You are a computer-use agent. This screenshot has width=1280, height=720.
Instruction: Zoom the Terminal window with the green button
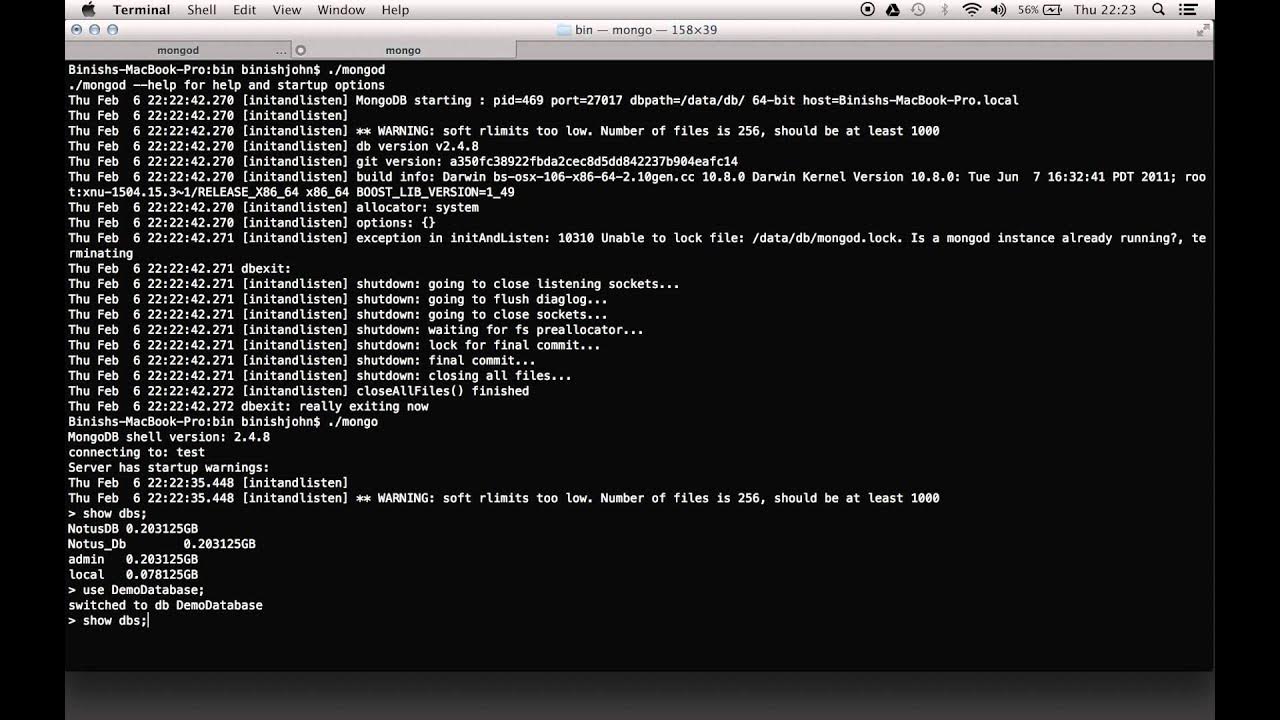coord(112,30)
